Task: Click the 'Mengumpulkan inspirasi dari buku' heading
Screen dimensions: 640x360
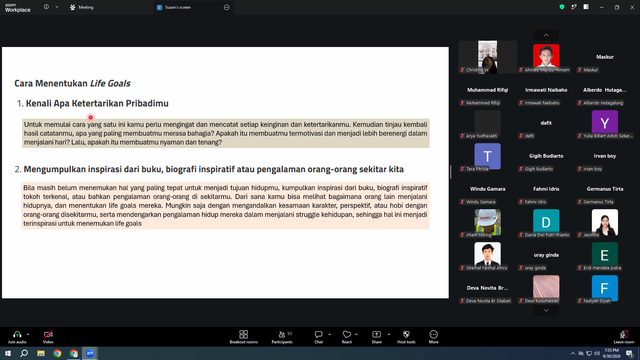Action: click(213, 169)
